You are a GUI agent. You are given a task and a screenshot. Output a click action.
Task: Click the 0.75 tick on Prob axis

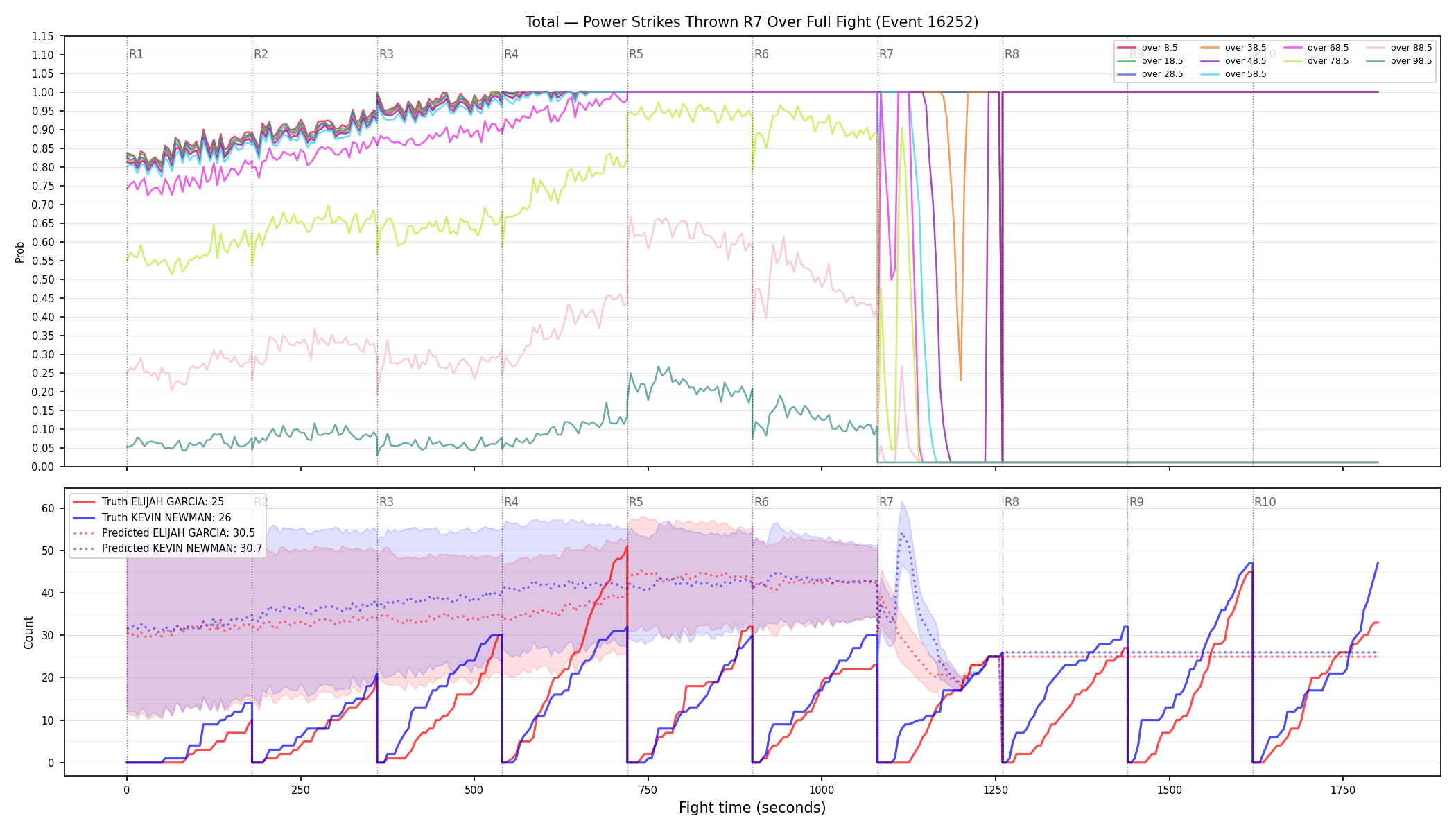(43, 186)
